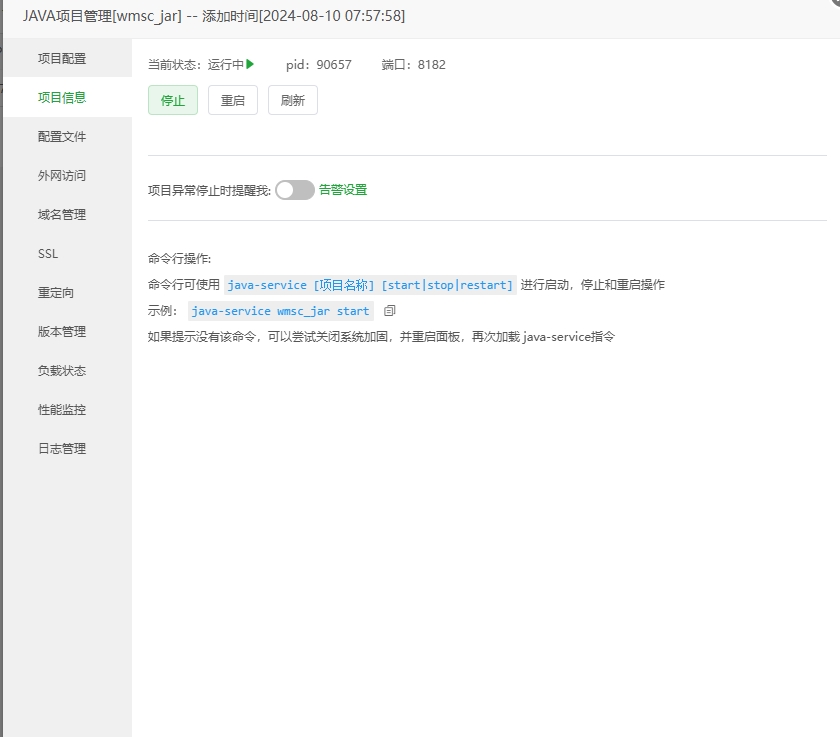
Task: Click the 项目异常停止时提醒我 label
Action: tap(209, 191)
